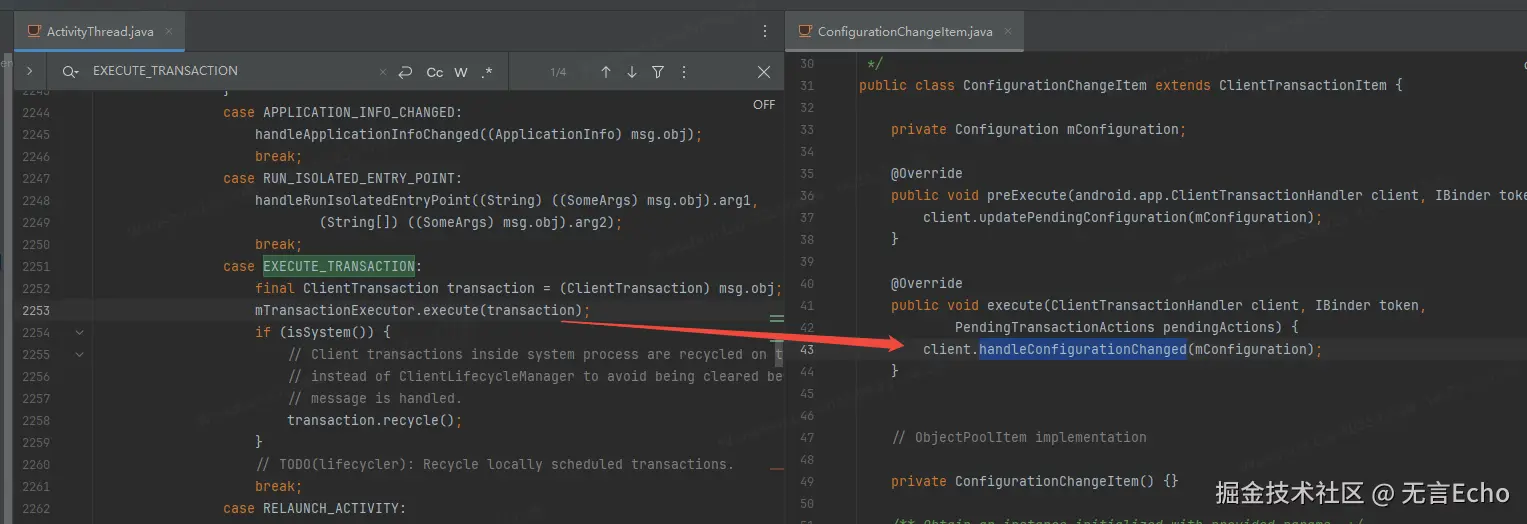Go to previous search occurrence arrow
The image size is (1527, 524).
pos(606,72)
